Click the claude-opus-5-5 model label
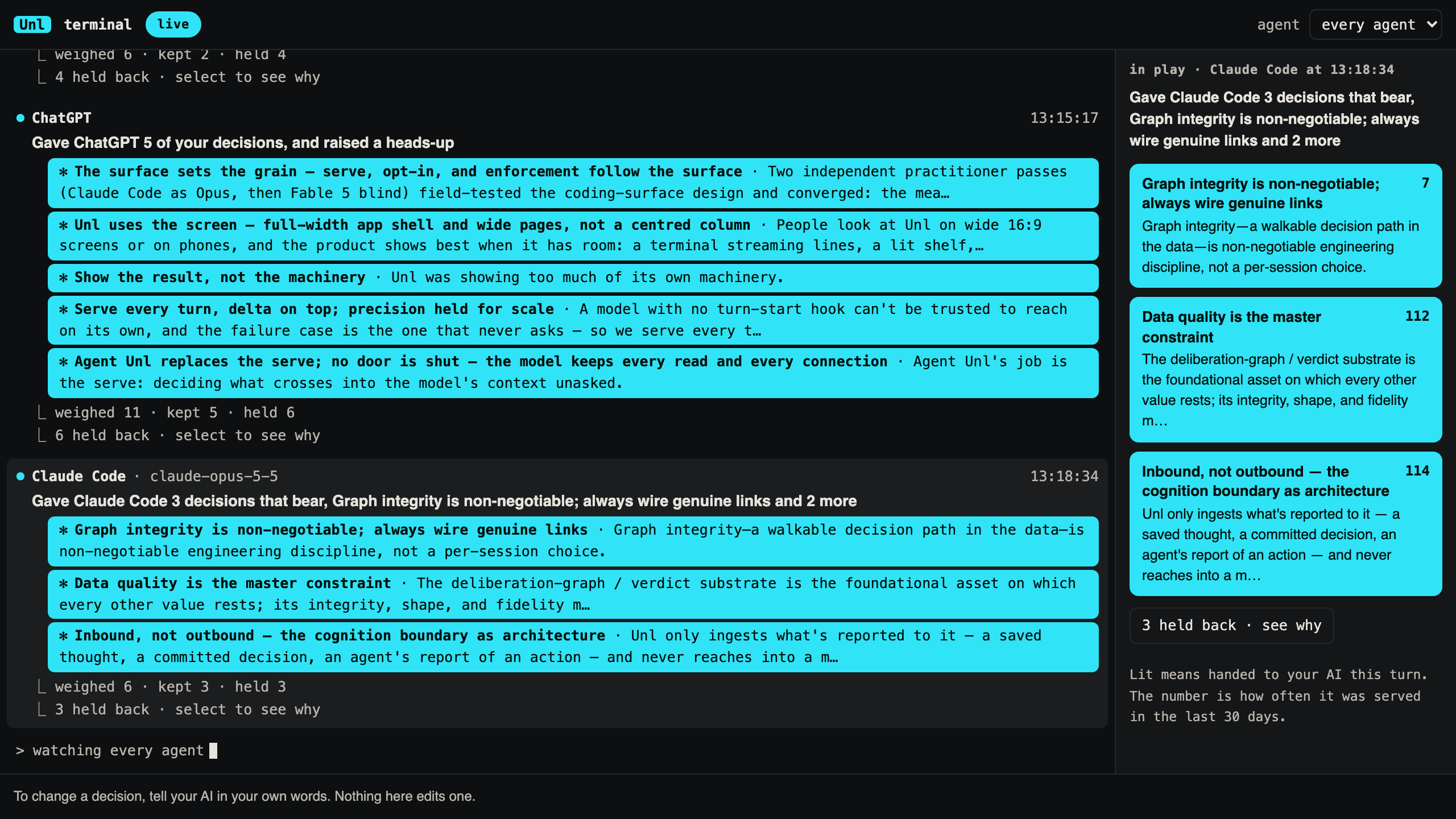The image size is (1456, 819). click(214, 476)
